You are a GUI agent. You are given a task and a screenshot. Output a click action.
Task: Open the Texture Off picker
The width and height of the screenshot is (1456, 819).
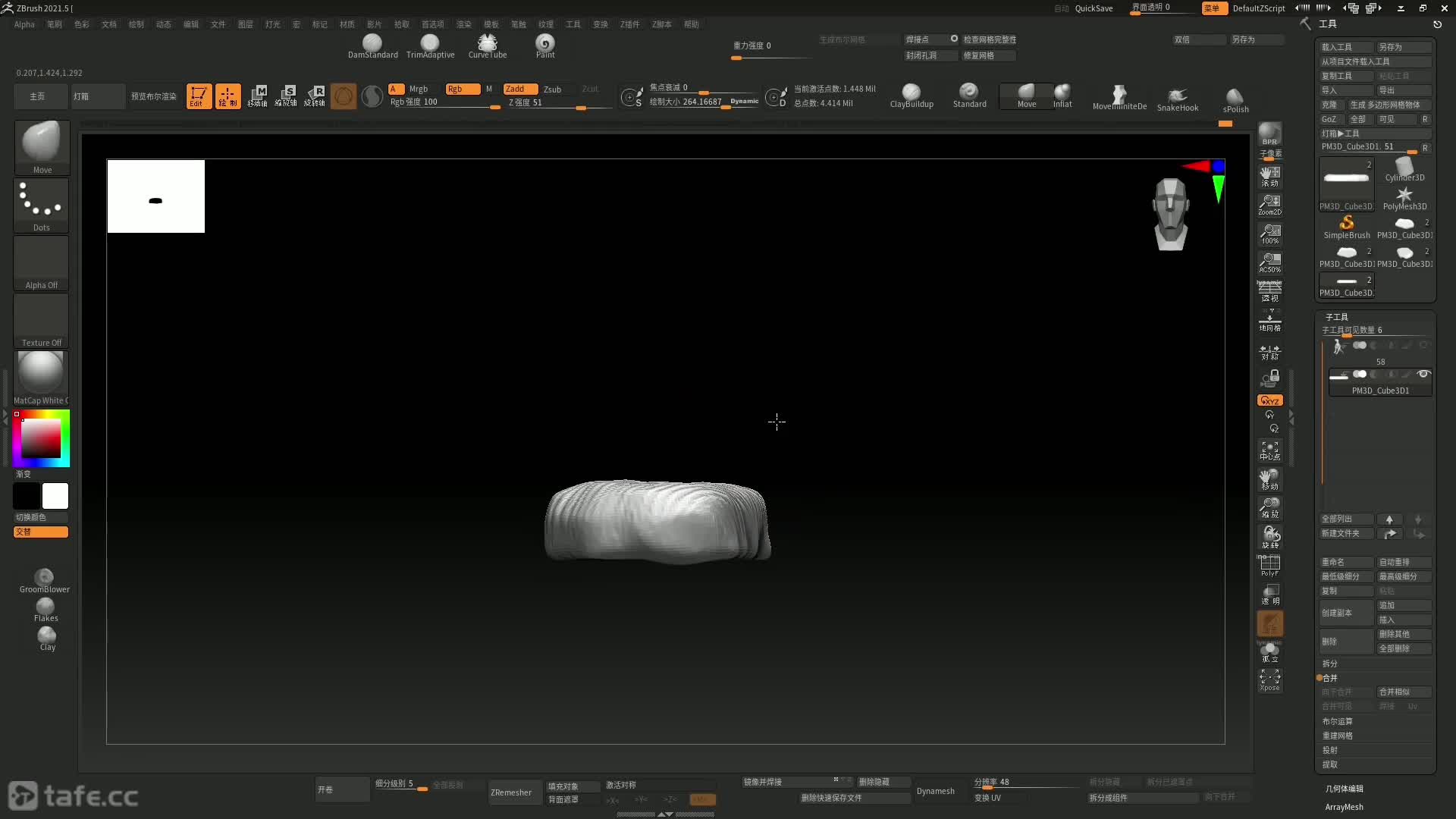point(42,320)
